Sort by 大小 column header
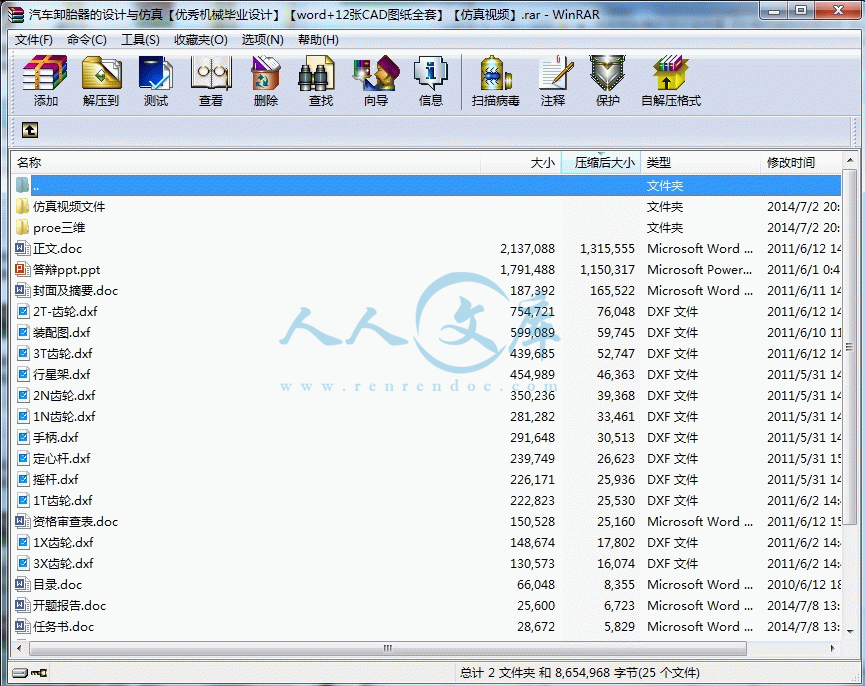Screen dimensions: 865x686 tap(521, 163)
